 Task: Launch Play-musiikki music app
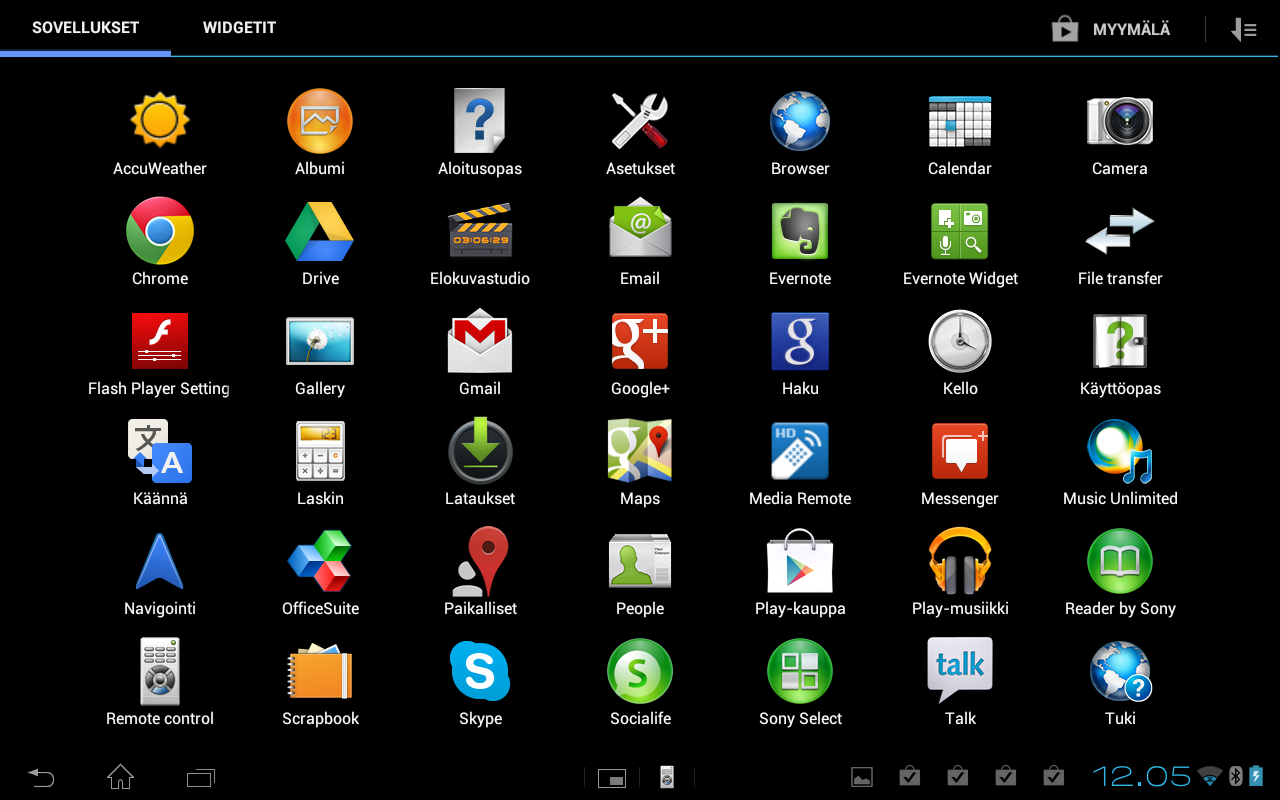pyautogui.click(x=960, y=561)
